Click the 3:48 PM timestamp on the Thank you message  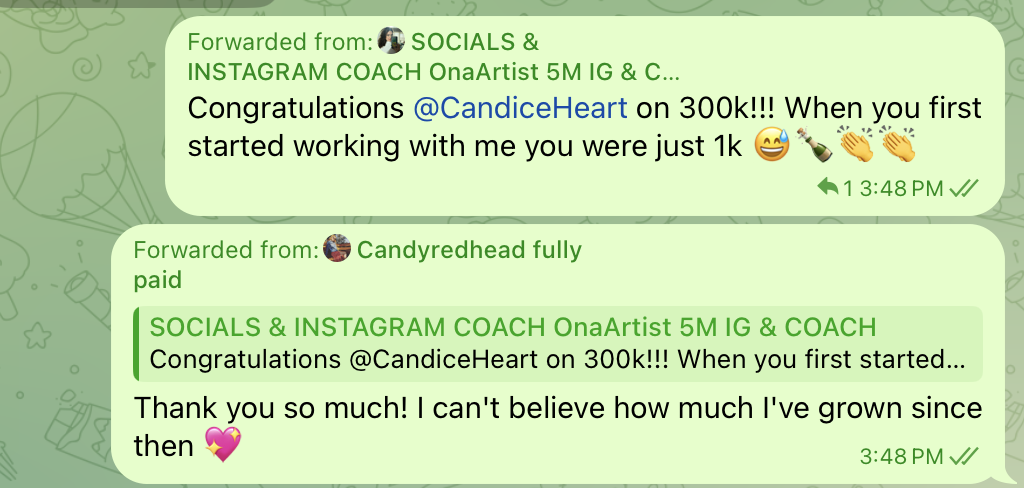click(901, 456)
